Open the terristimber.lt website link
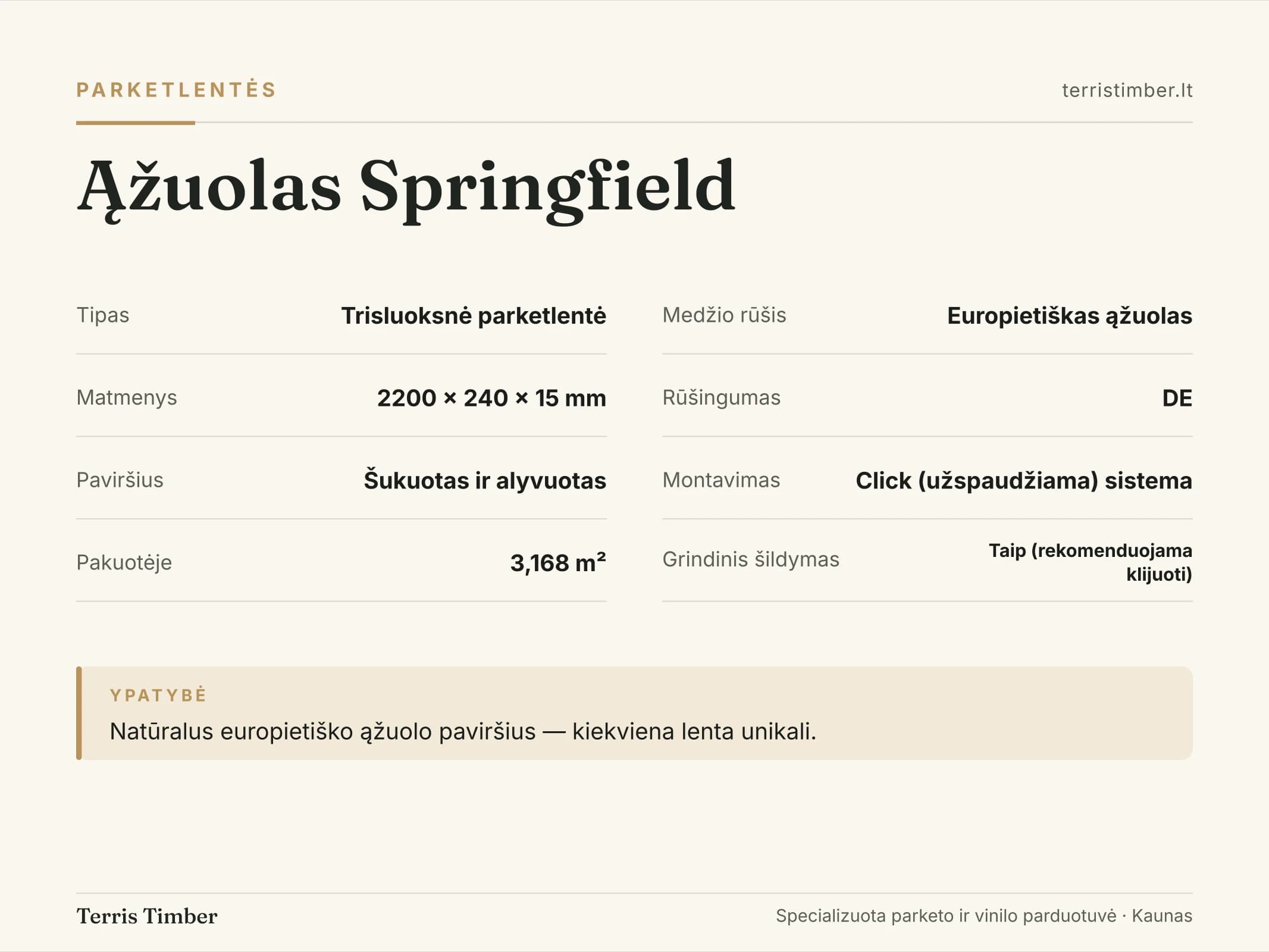The height and width of the screenshot is (952, 1269). [x=1127, y=90]
